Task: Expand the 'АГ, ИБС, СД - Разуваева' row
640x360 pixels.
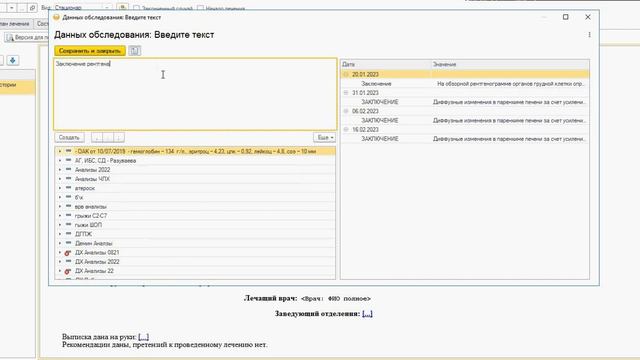Action: pos(60,161)
